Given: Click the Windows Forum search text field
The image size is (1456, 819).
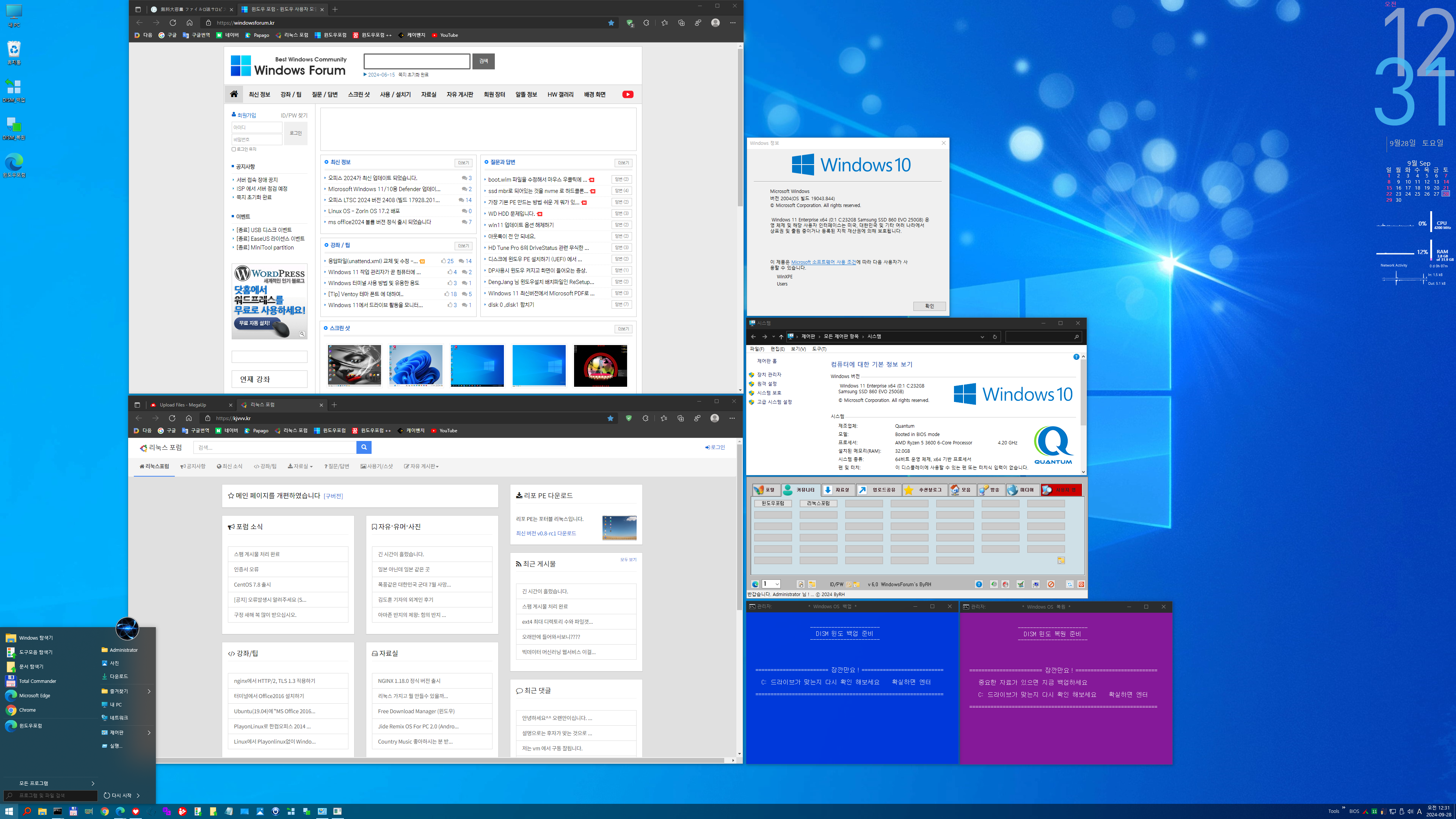Looking at the screenshot, I should click(417, 61).
